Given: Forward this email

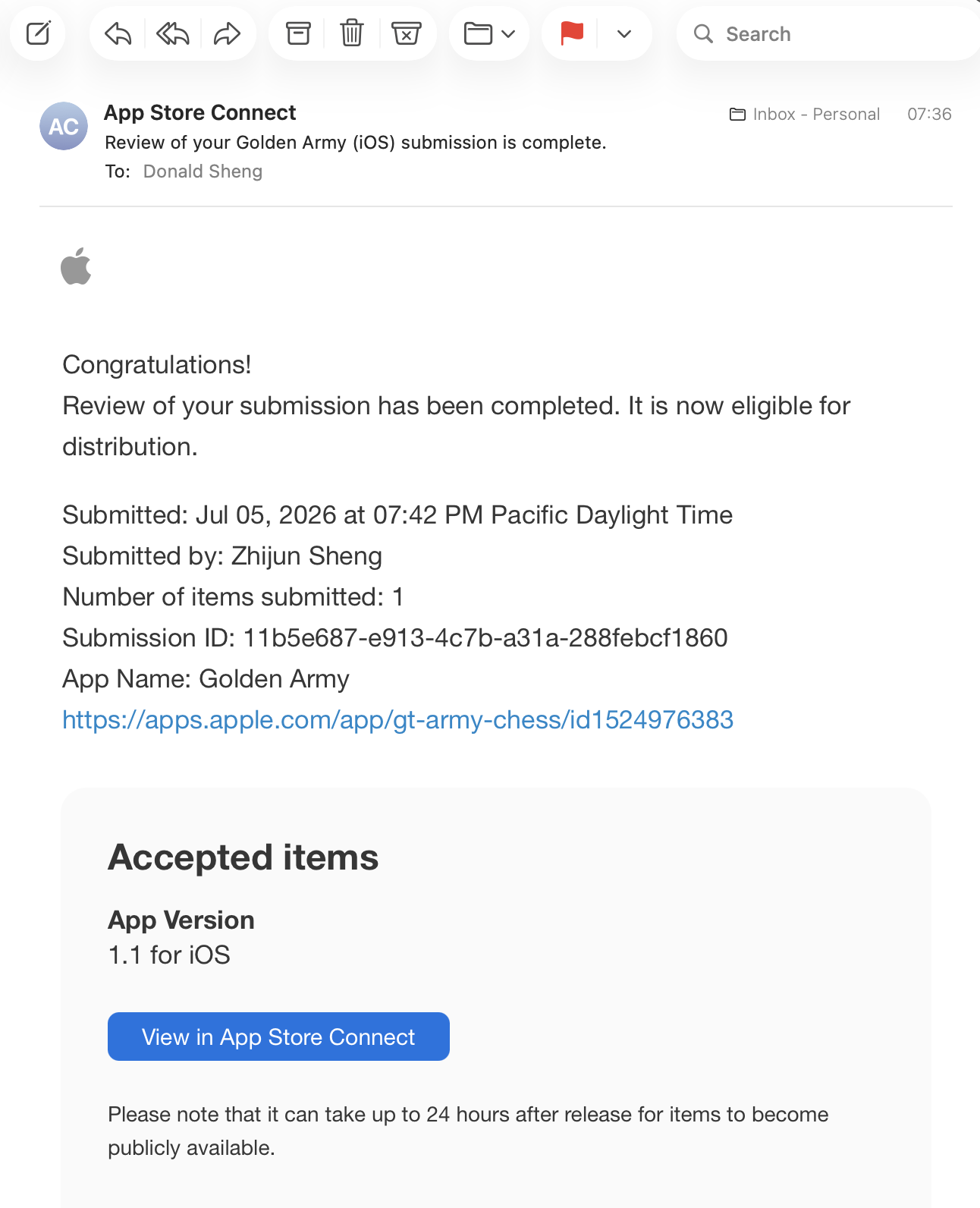Looking at the screenshot, I should point(228,33).
